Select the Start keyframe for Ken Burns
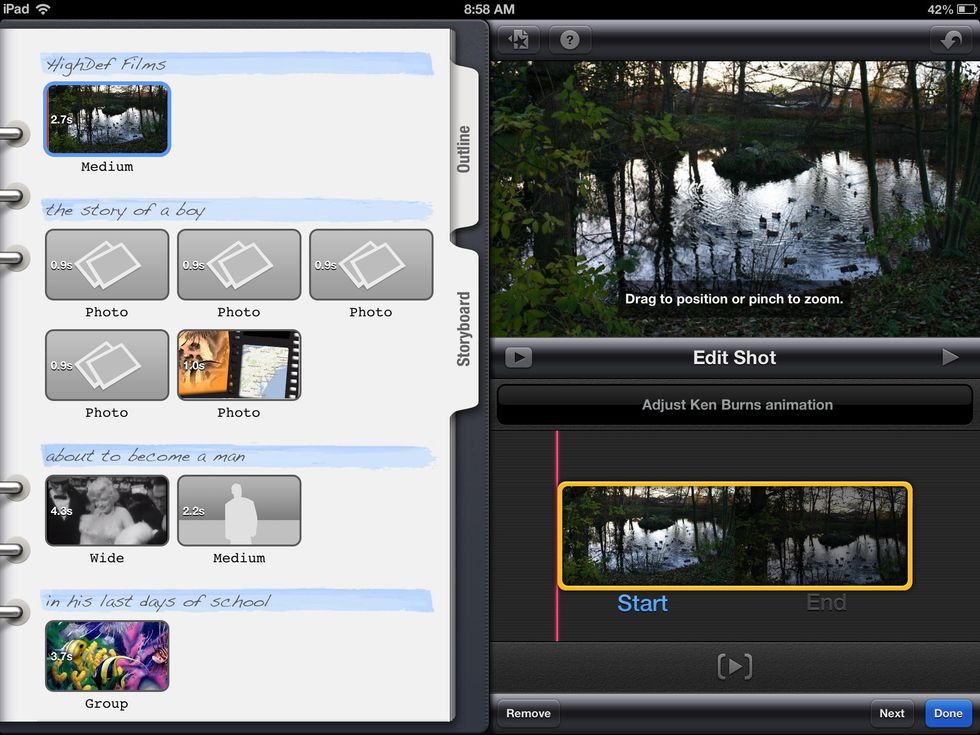The width and height of the screenshot is (980, 735). click(x=642, y=603)
